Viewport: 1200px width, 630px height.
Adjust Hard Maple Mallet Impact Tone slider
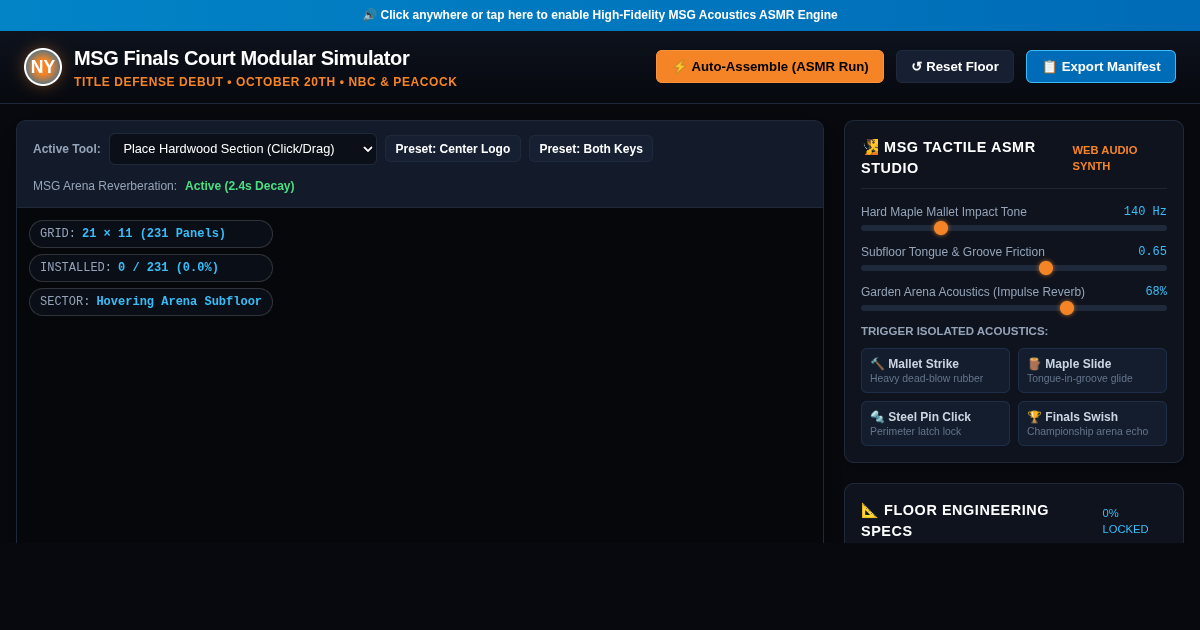[x=1014, y=228]
